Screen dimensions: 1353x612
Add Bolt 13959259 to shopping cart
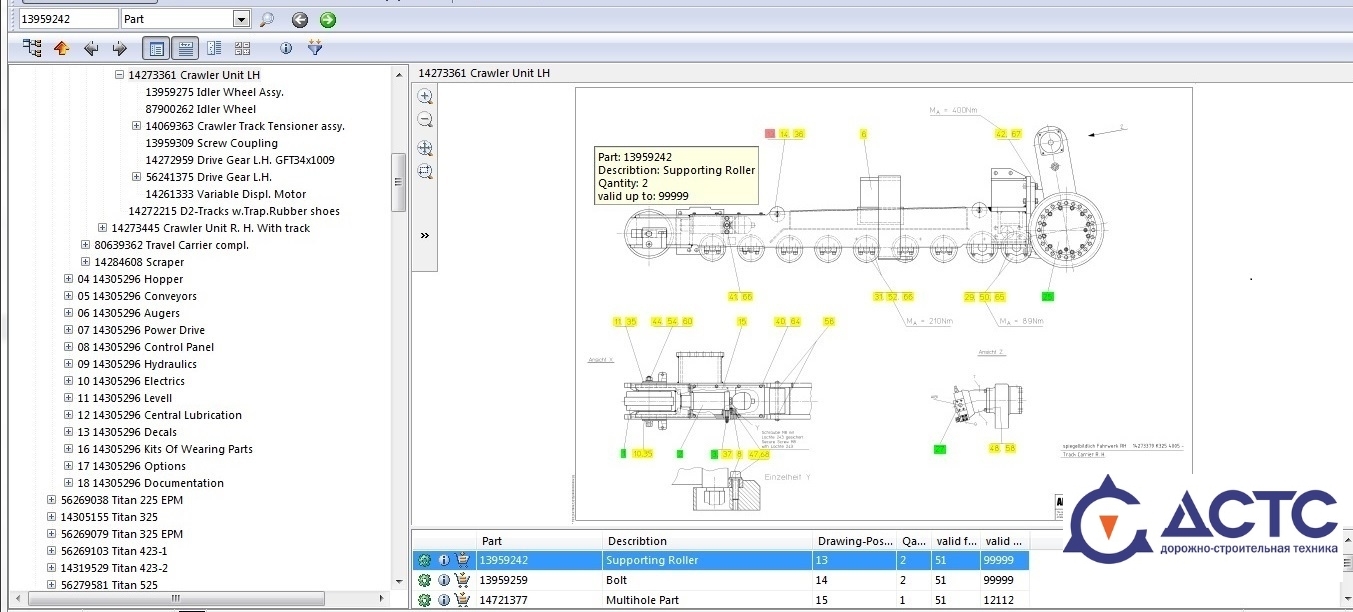pos(463,580)
